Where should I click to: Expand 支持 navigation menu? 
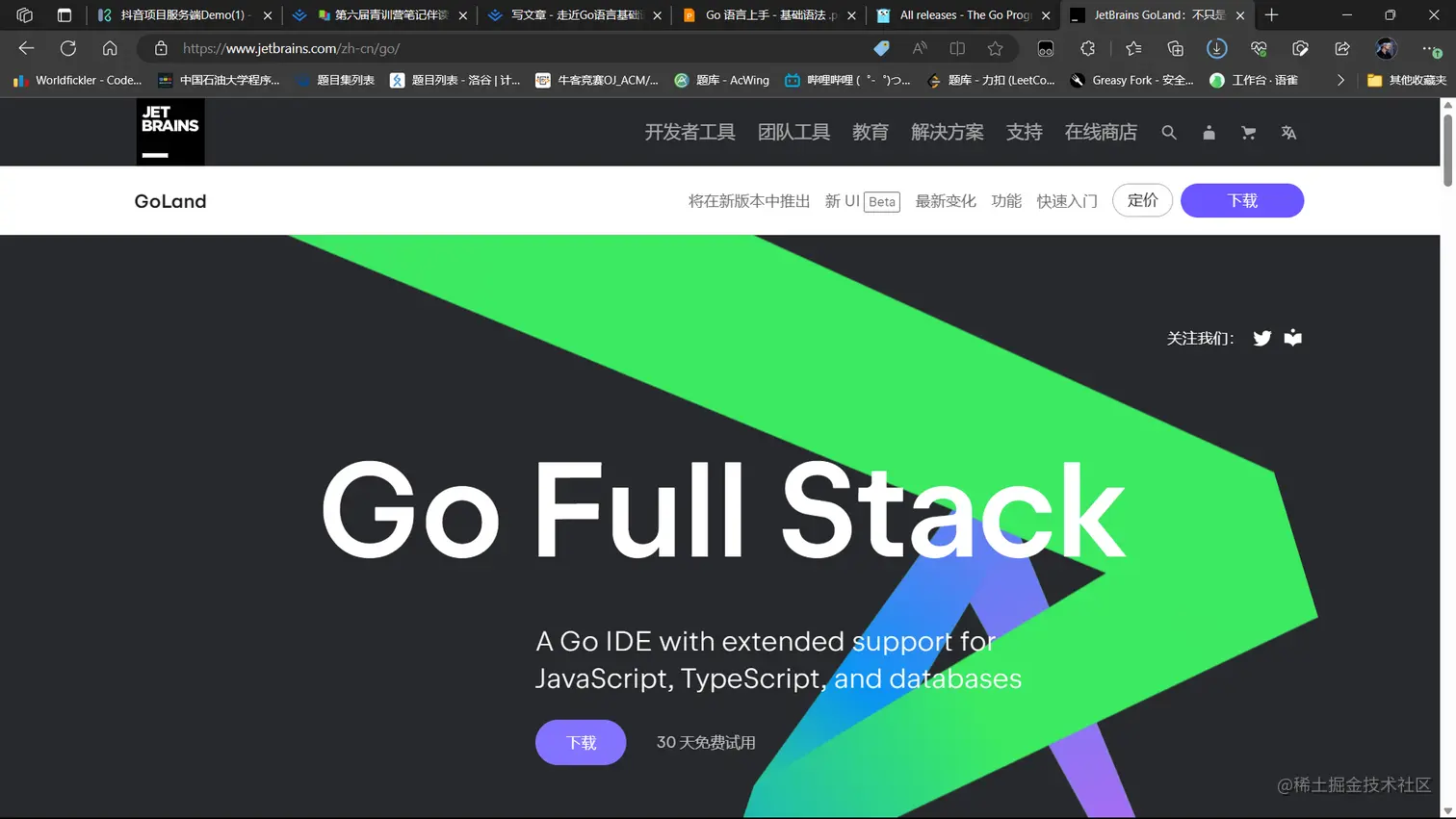click(1025, 133)
